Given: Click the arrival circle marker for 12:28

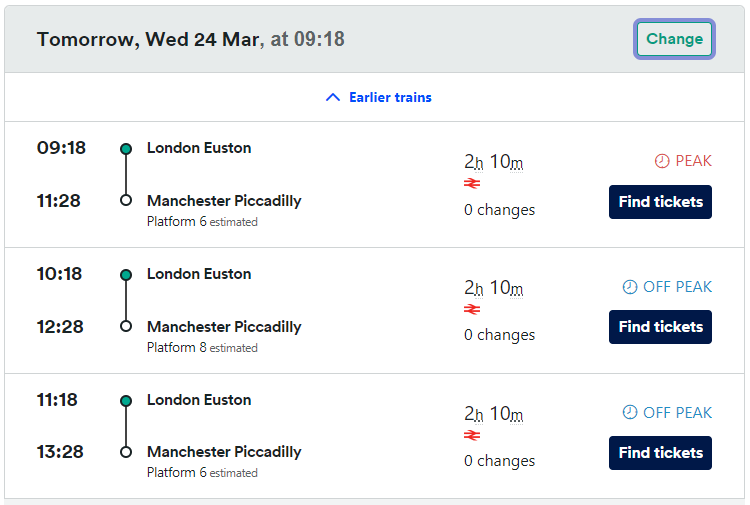Looking at the screenshot, I should pos(126,326).
